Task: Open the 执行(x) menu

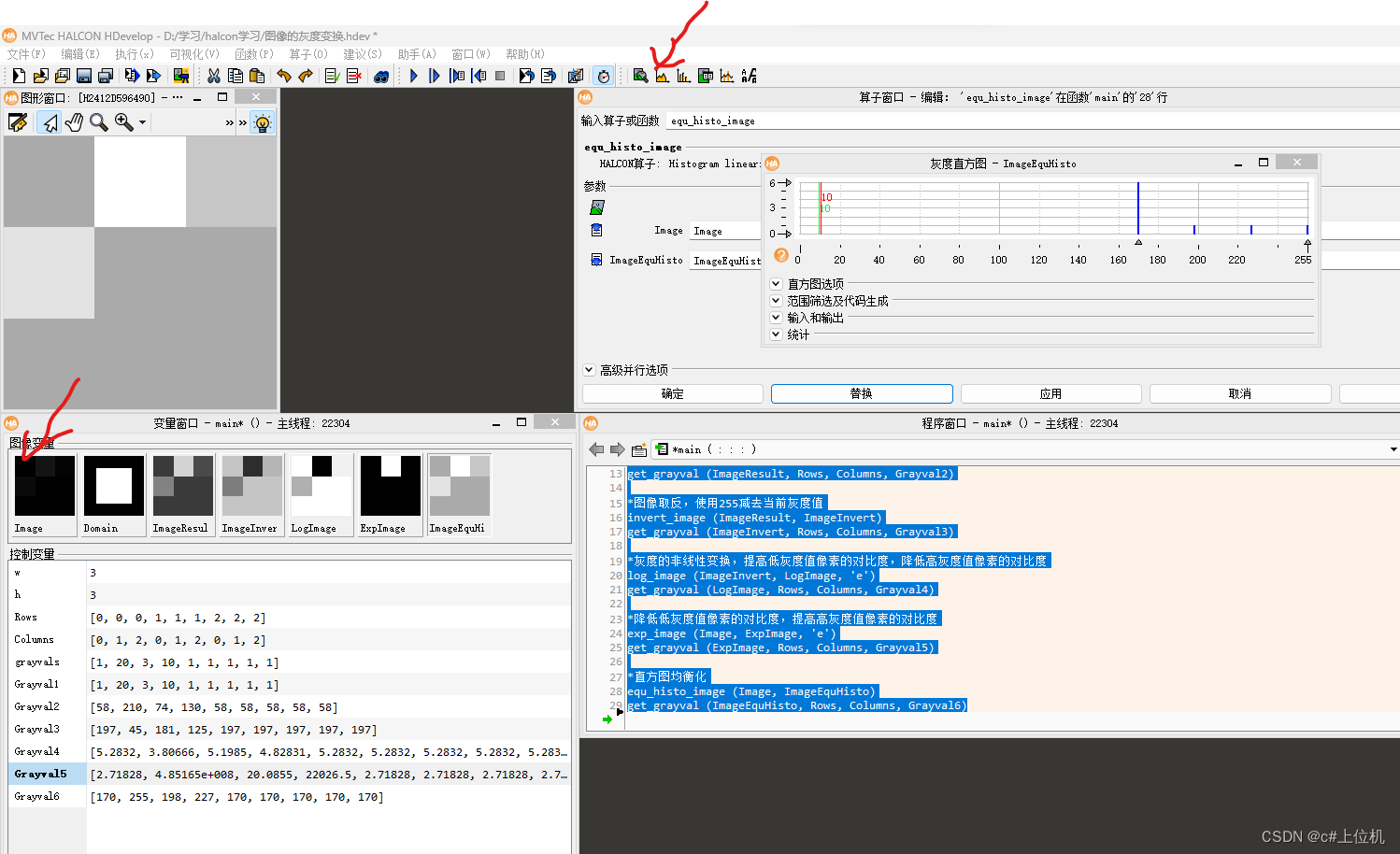Action: pyautogui.click(x=135, y=54)
